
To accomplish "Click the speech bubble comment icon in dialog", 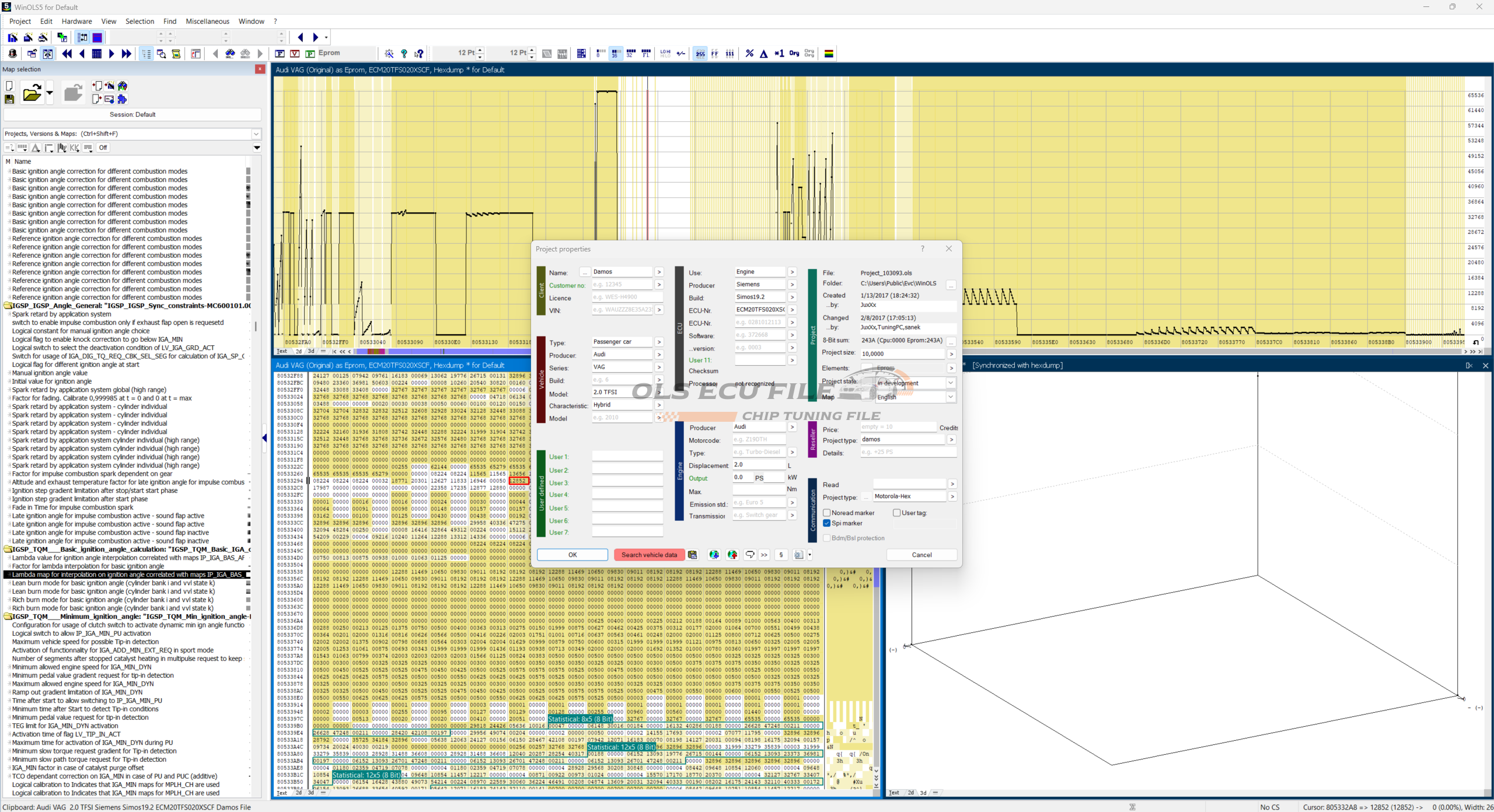I will (x=750, y=555).
